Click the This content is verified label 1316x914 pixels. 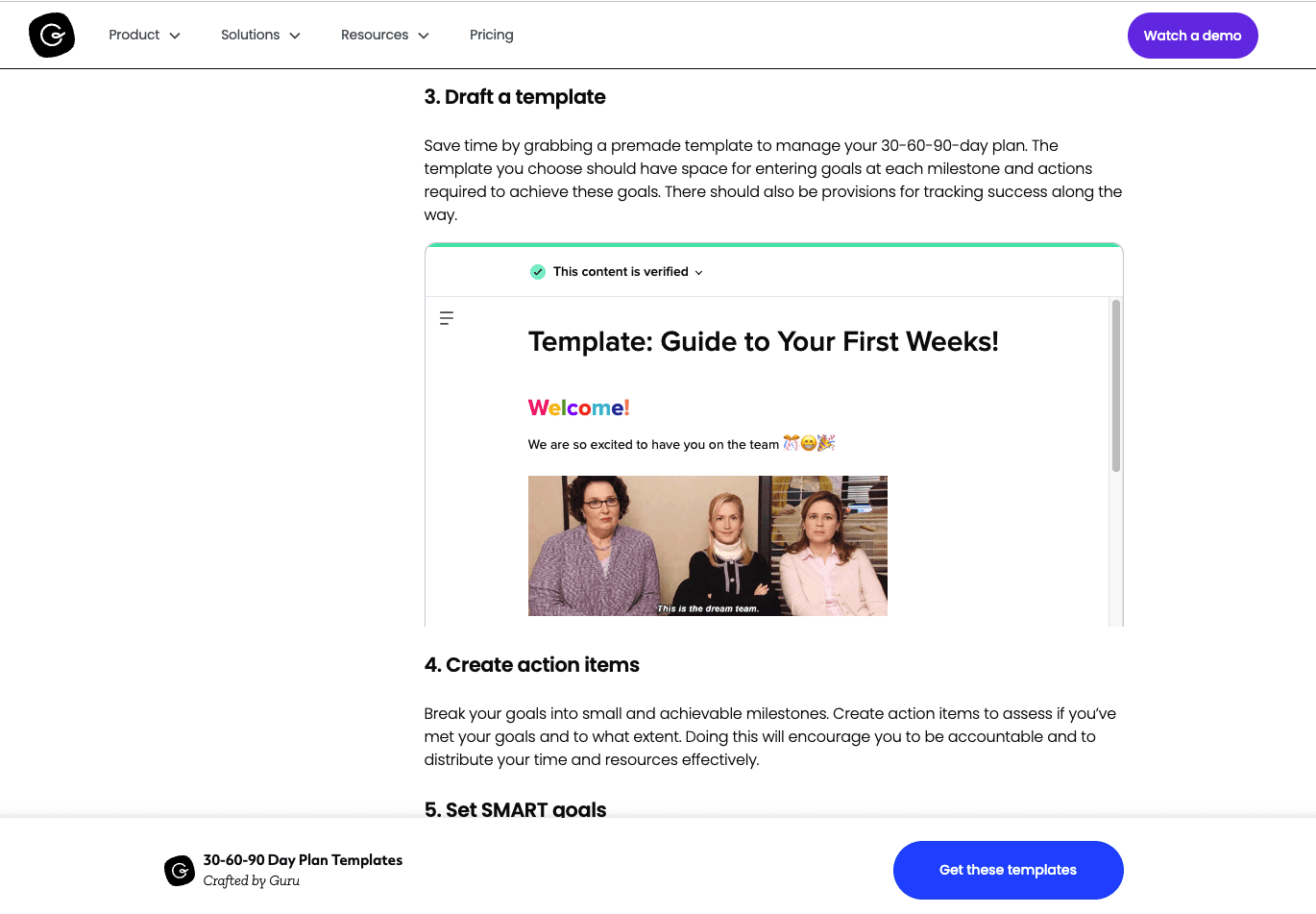621,272
